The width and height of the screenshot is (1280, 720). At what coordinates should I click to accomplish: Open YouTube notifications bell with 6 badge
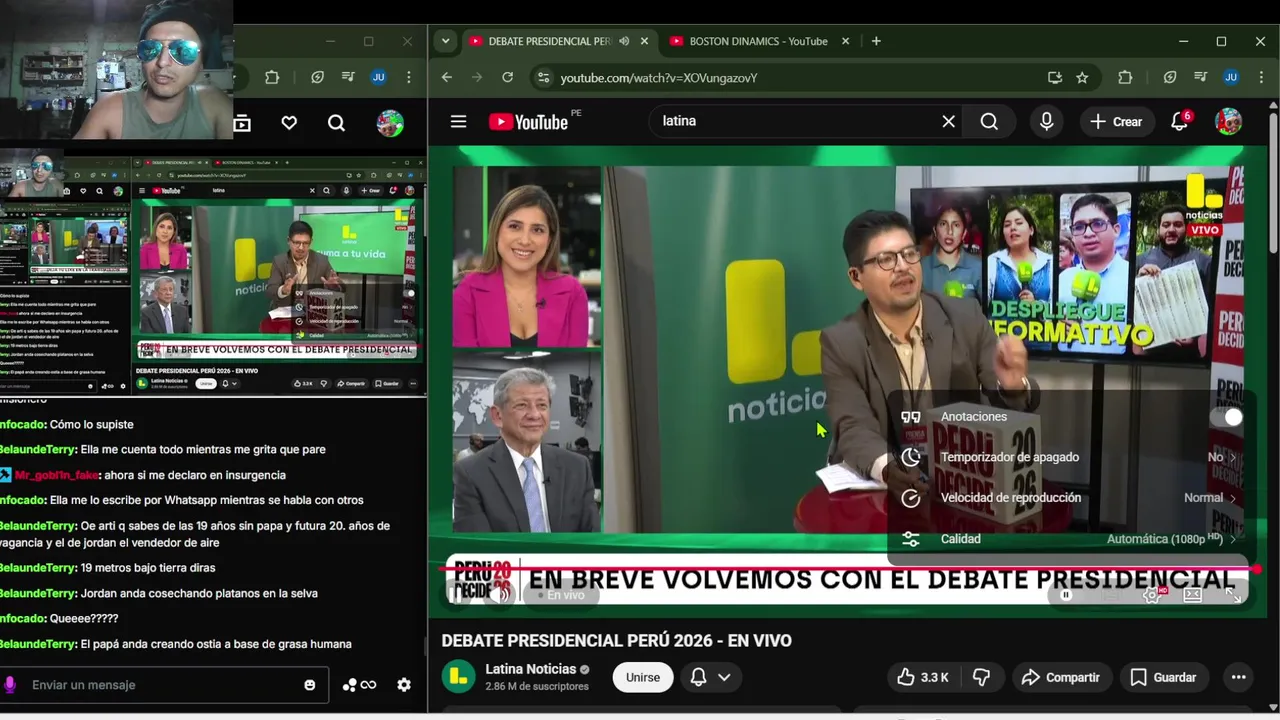click(x=1180, y=121)
